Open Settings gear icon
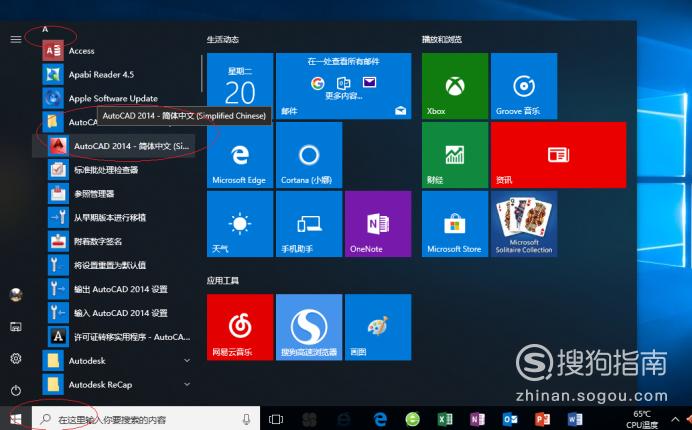Viewport: 692px width, 430px height. click(x=16, y=358)
